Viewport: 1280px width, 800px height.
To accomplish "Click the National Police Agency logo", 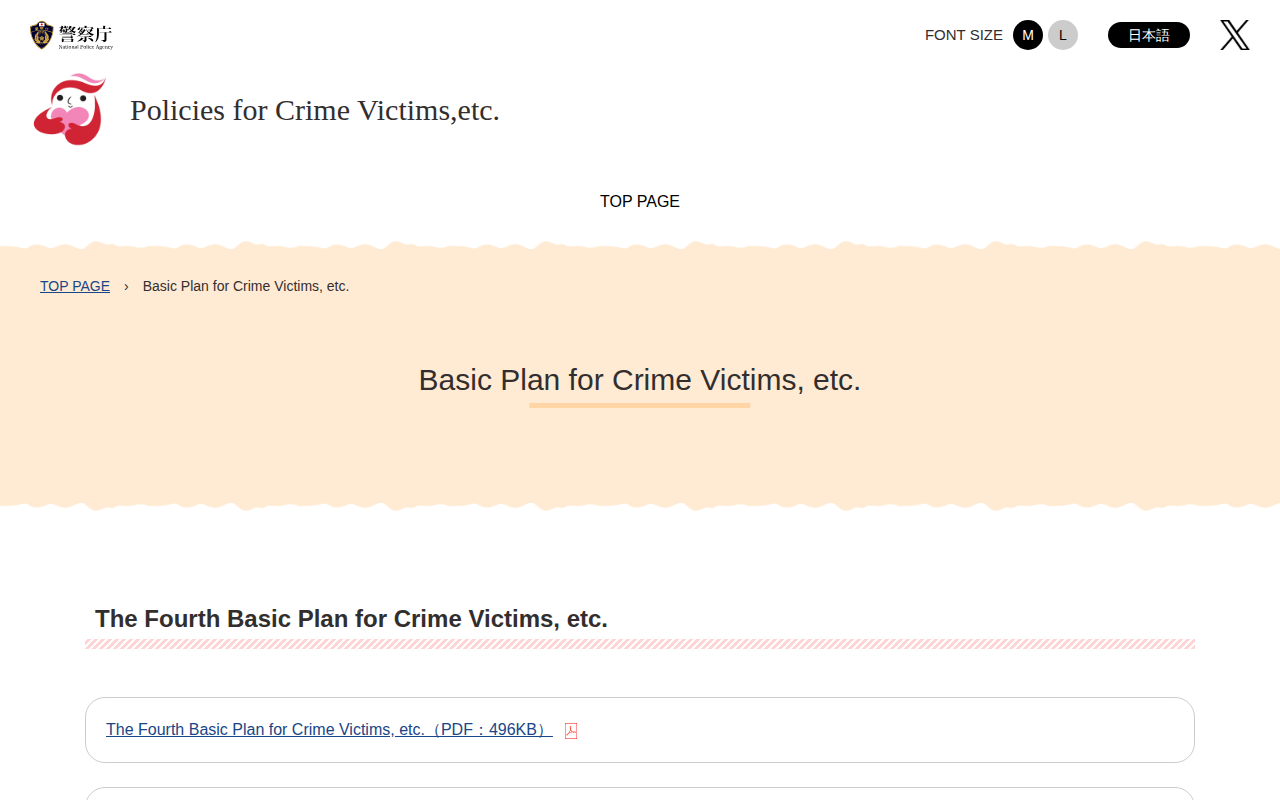I will coord(71,35).
